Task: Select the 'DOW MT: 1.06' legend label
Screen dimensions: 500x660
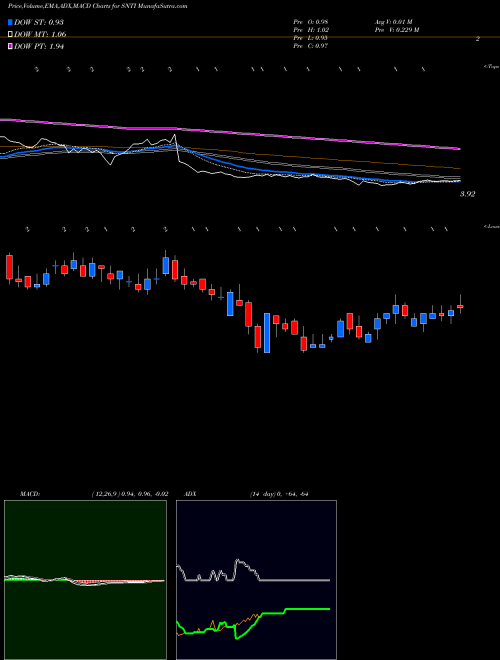Action: coord(40,35)
